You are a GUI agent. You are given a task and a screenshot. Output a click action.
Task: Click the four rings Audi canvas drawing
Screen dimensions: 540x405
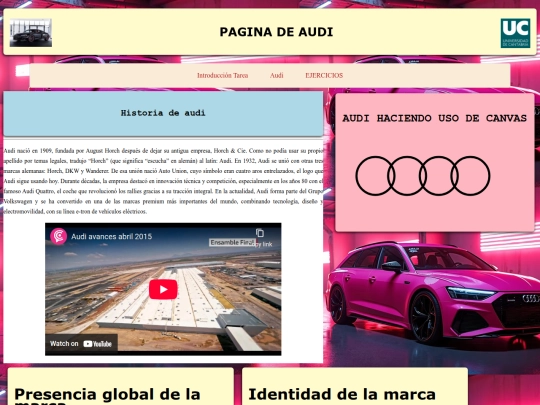point(423,176)
